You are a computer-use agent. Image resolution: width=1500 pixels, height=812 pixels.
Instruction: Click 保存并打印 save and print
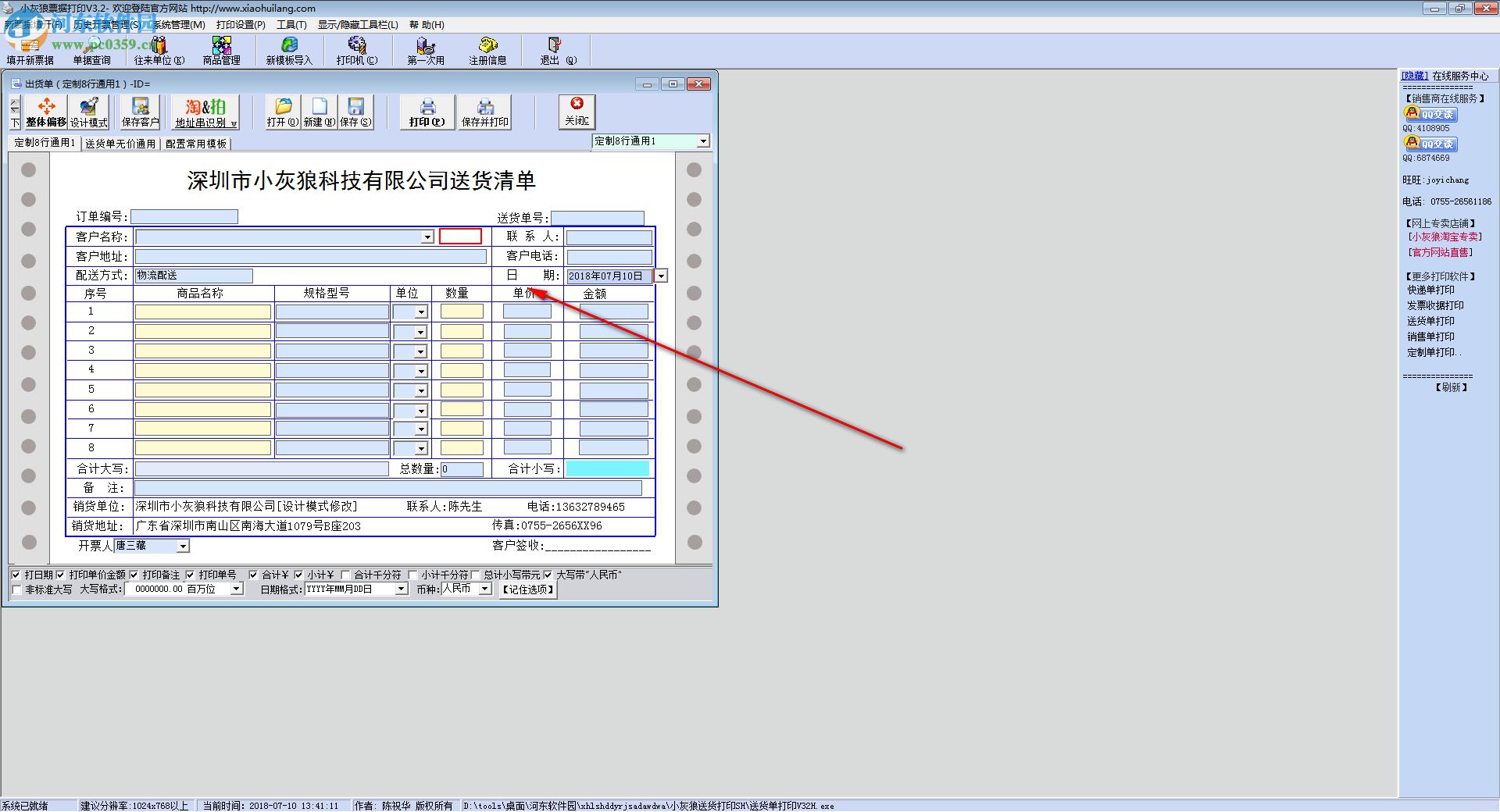(x=485, y=112)
